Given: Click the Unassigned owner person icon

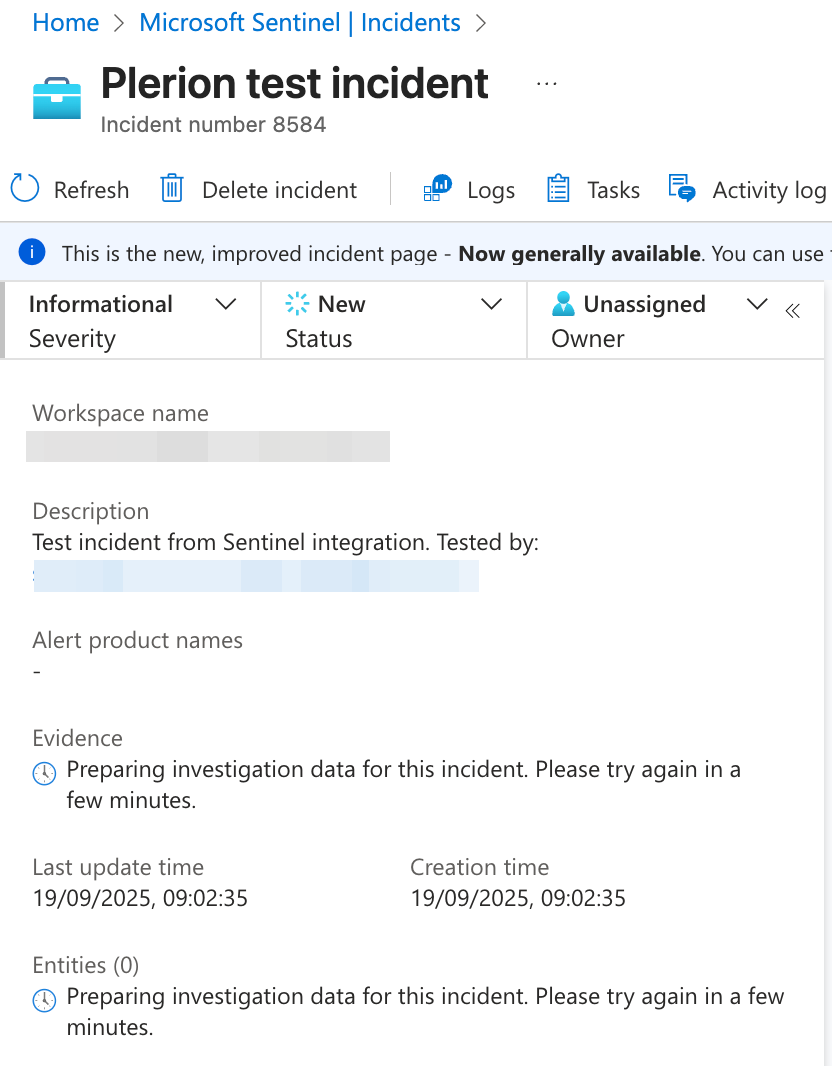Looking at the screenshot, I should pos(563,303).
